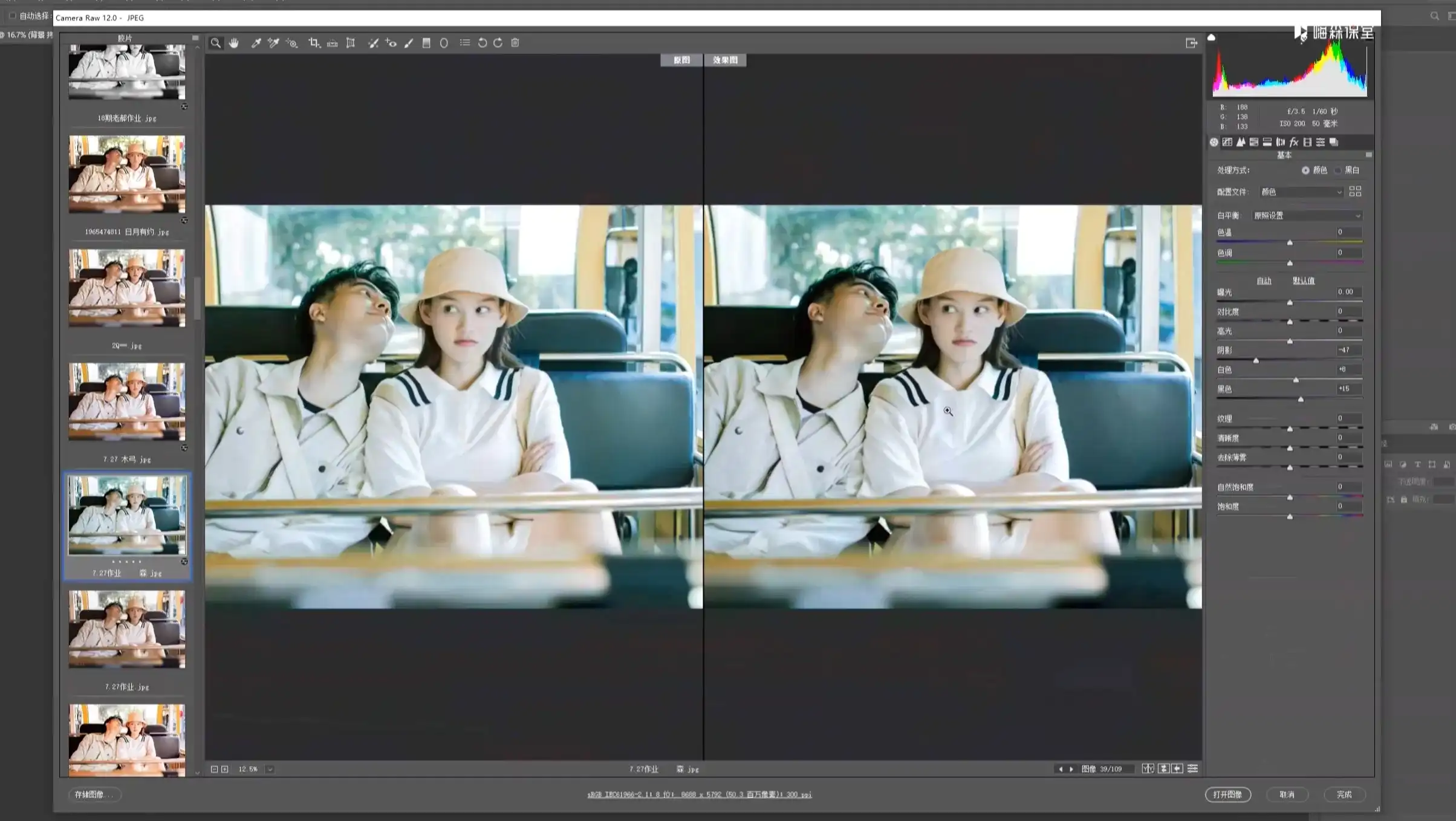Click the workflow options link below preview
Image resolution: width=1456 pixels, height=821 pixels.
[x=699, y=794]
